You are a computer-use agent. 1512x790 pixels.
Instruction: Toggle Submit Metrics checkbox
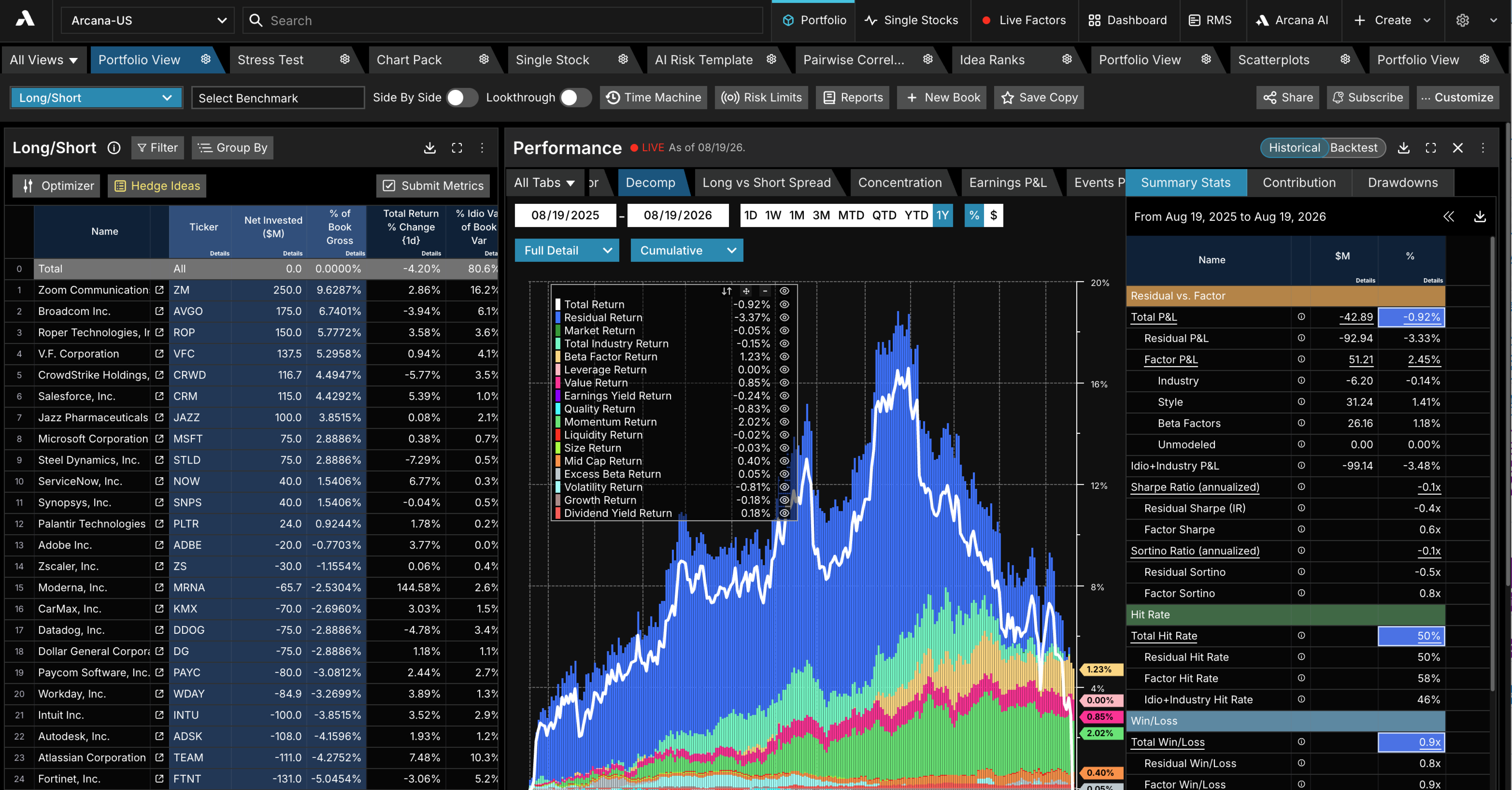pos(389,186)
